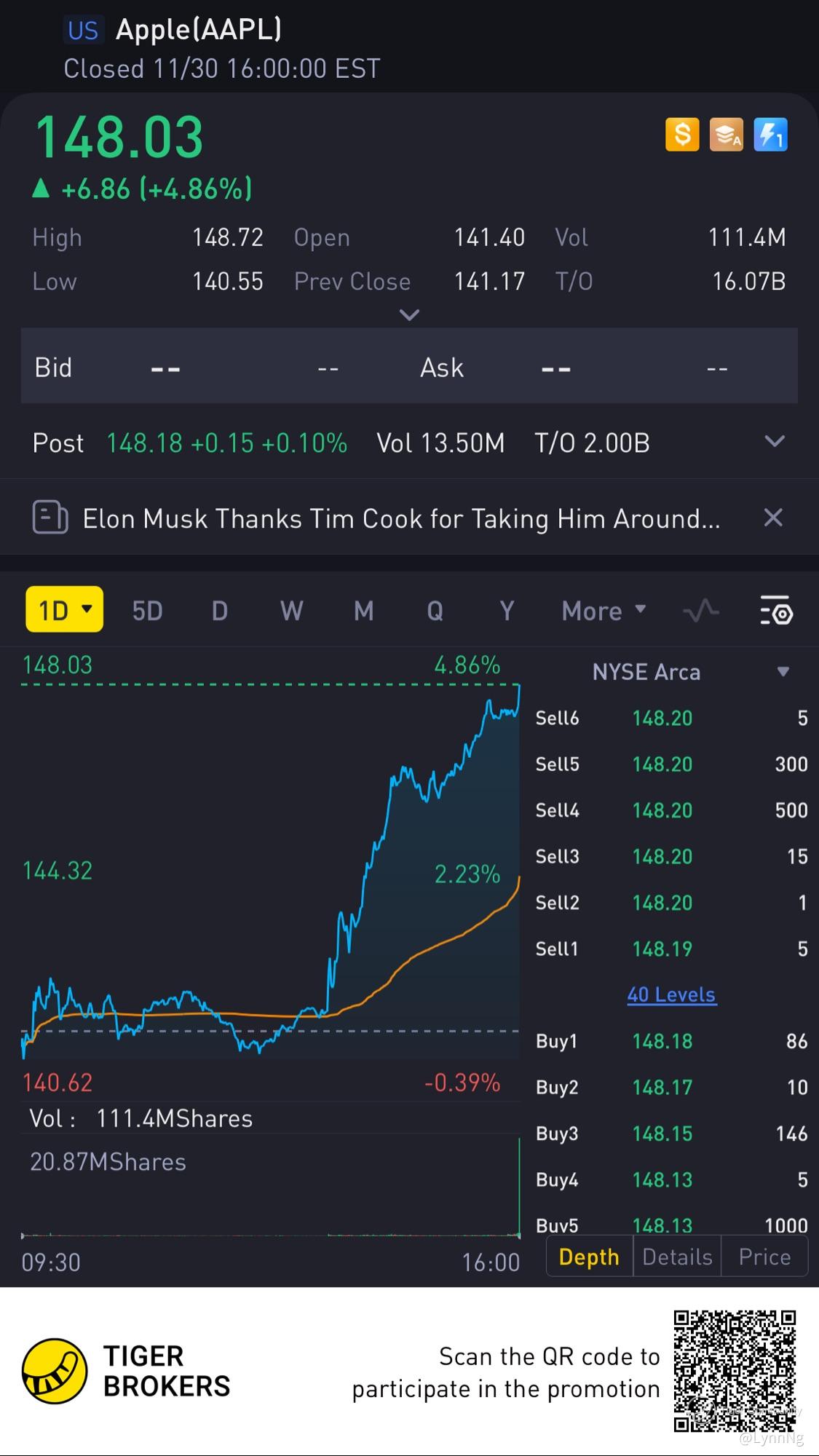Tap the T/O value 16.07B
The image size is (819, 1456).
[x=749, y=282]
